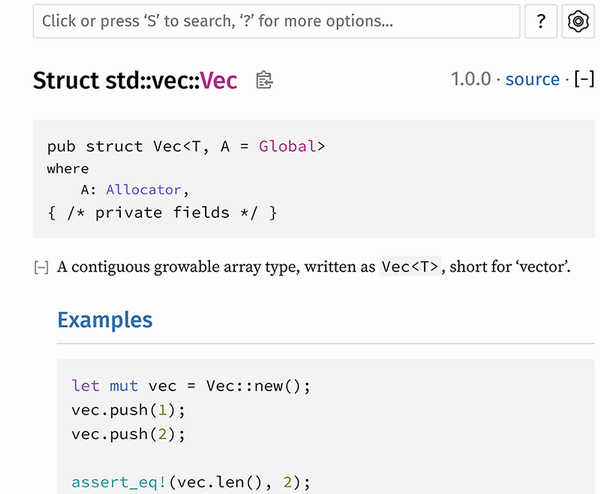Click the 1.0.0 version label
600x494 pixels.
click(471, 79)
